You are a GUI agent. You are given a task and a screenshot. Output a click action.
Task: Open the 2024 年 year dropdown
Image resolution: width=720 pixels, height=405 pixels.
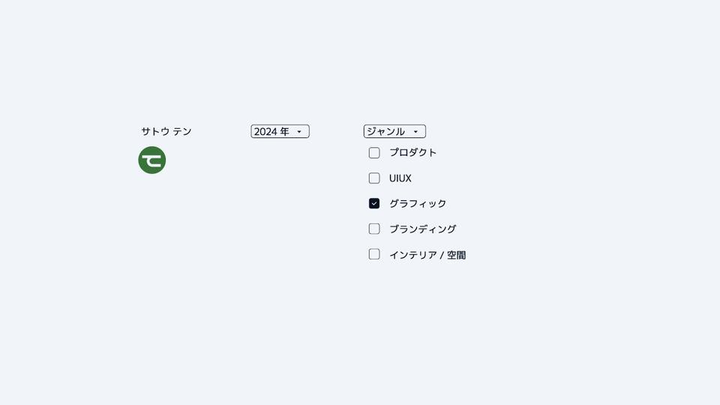280,132
